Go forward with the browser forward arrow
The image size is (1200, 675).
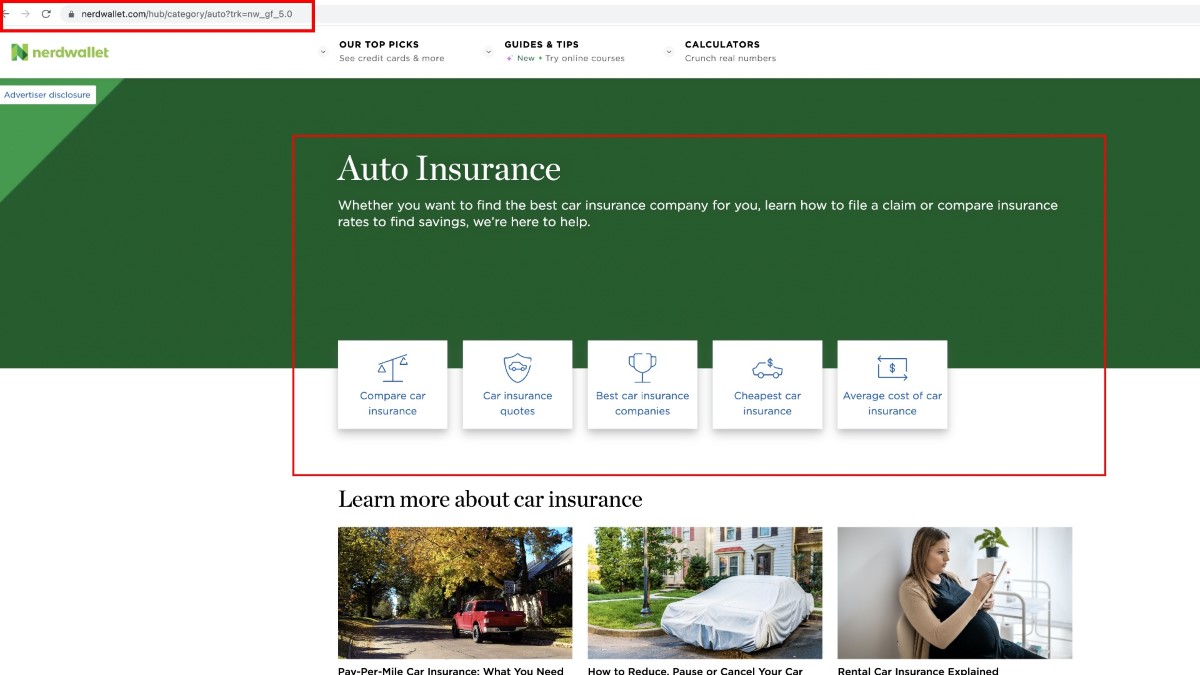pos(26,14)
